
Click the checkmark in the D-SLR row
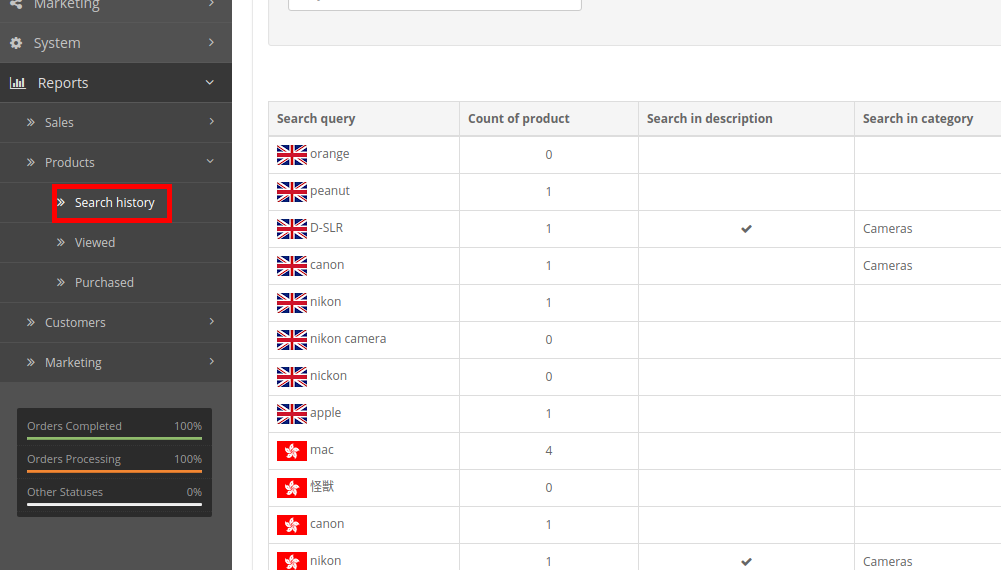tap(746, 229)
